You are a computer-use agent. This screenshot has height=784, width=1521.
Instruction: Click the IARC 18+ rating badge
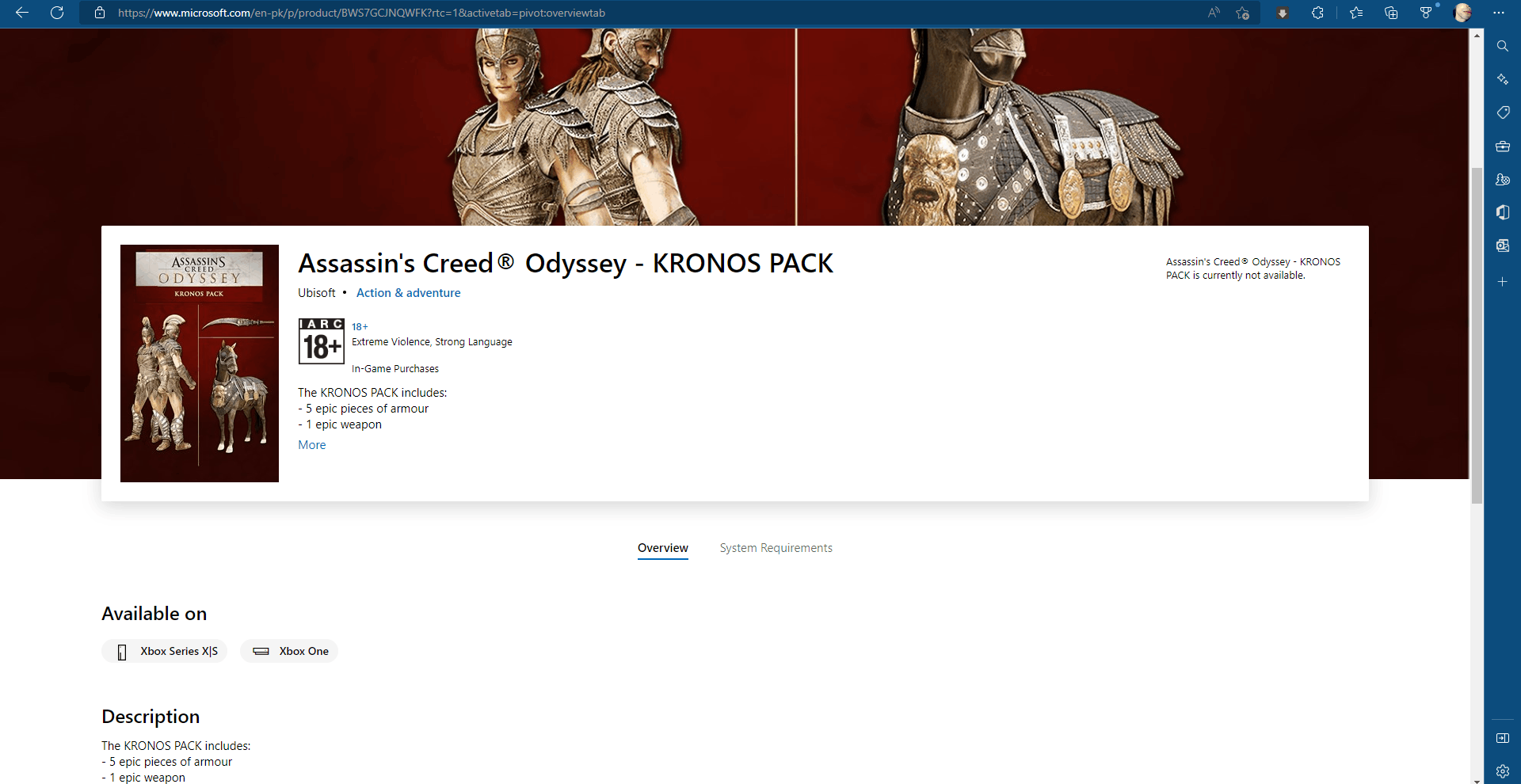tap(321, 341)
